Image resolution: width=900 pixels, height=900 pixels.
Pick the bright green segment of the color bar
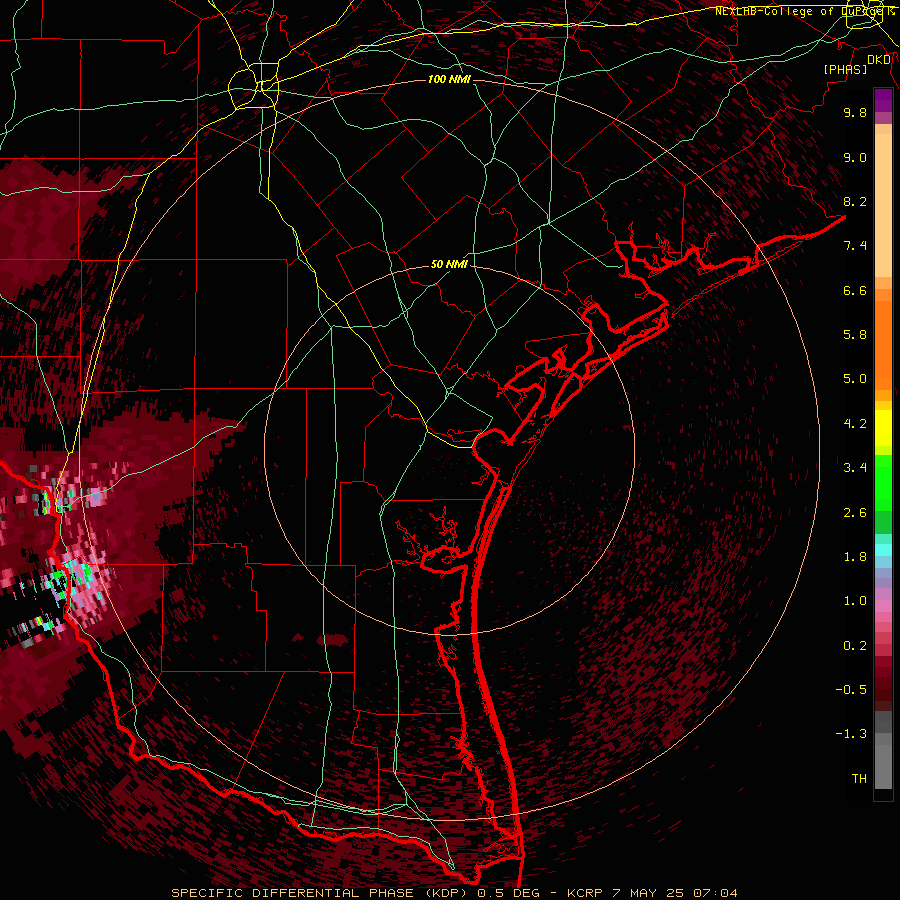click(x=883, y=482)
